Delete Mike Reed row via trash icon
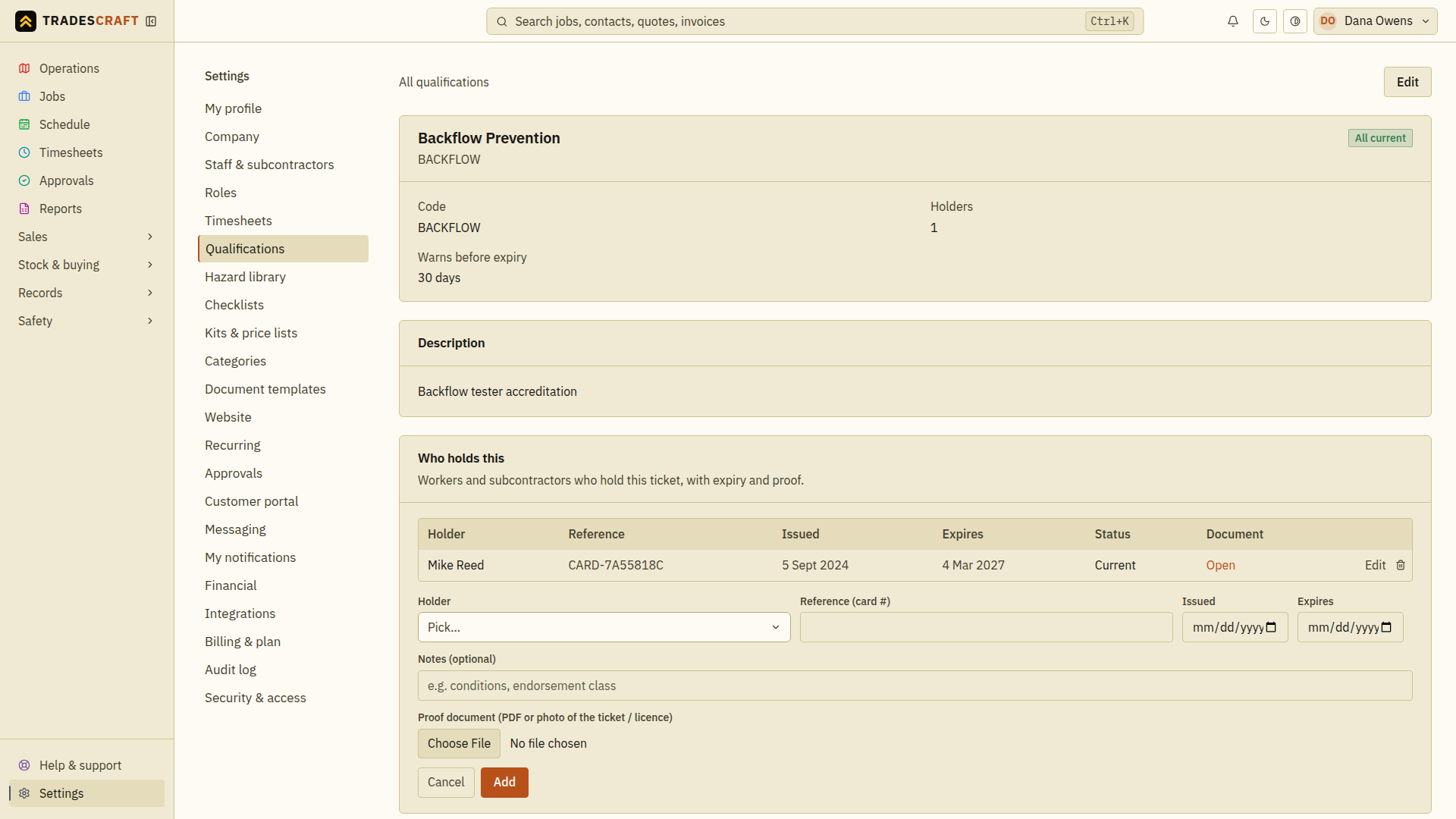The image size is (1456, 819). 1401,565
